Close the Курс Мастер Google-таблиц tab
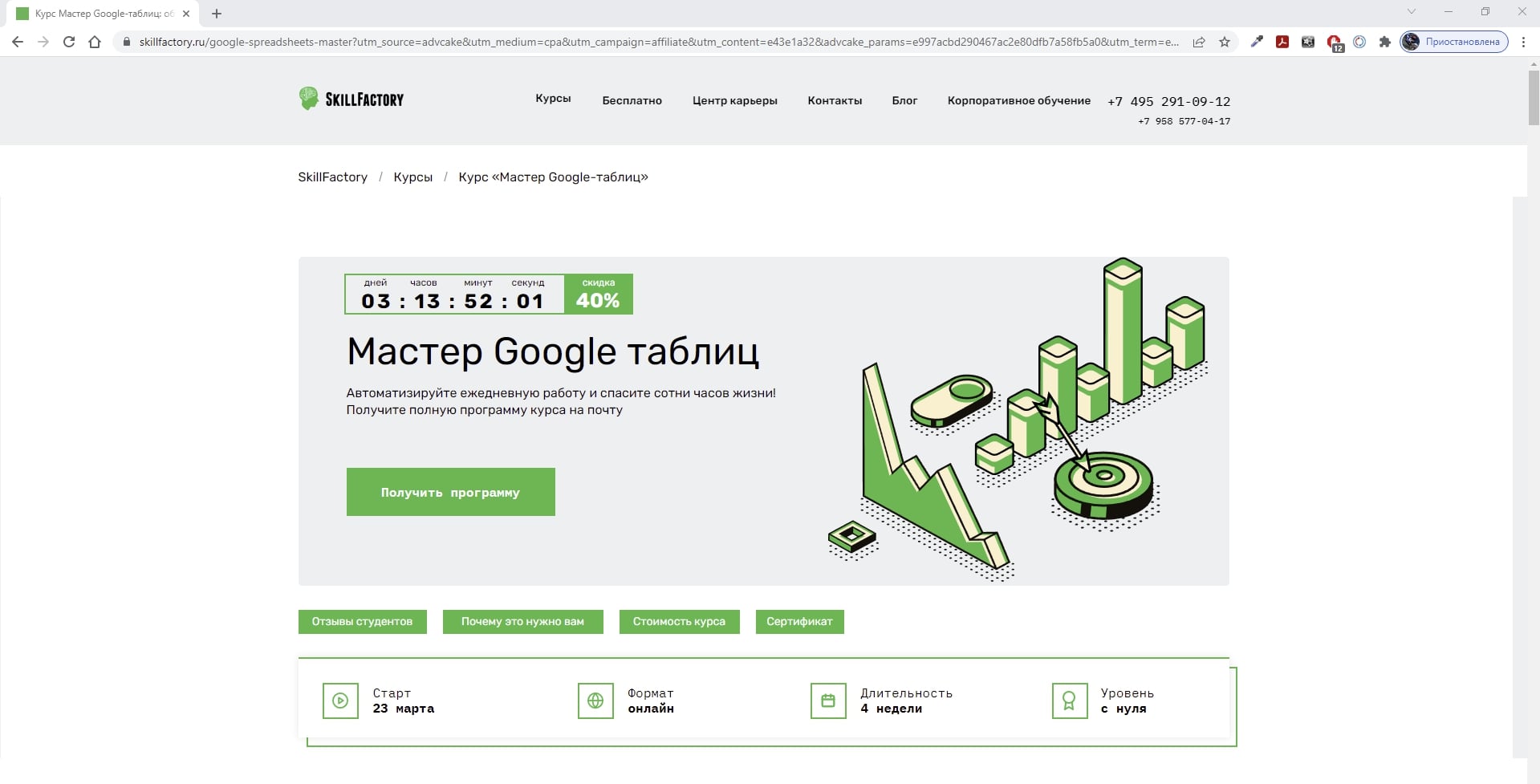The height and width of the screenshot is (784, 1540). coord(186,14)
